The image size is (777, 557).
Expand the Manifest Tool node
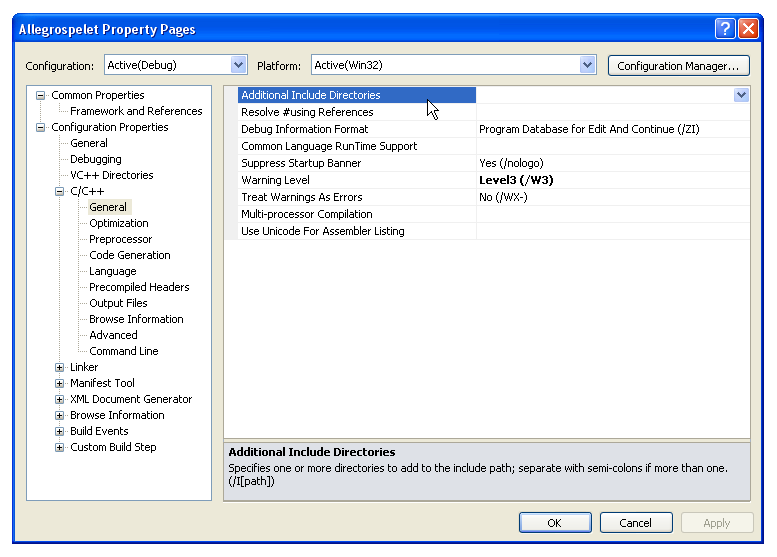(59, 383)
